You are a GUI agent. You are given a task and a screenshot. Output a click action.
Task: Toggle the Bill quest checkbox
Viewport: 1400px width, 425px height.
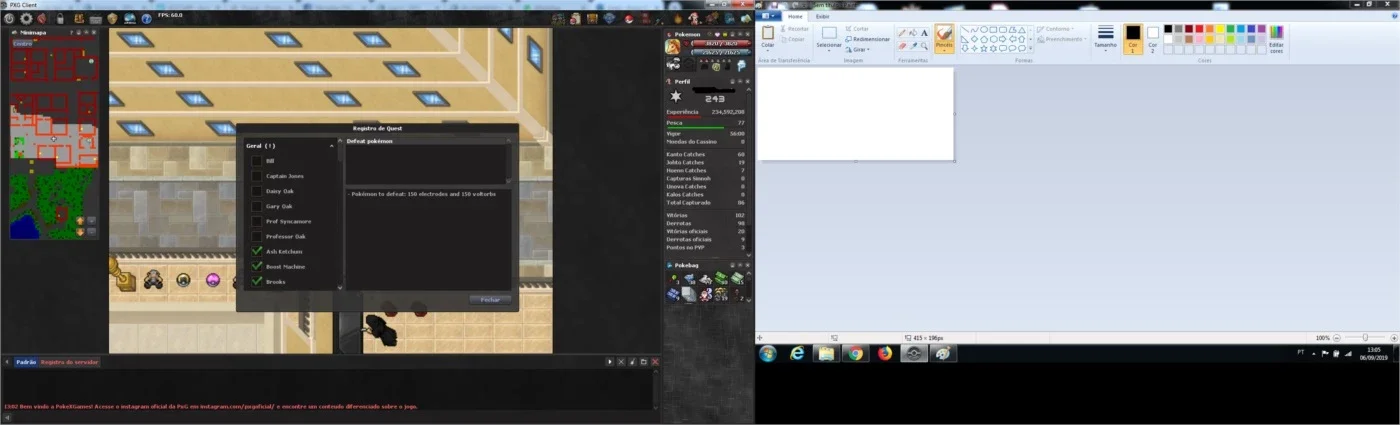coord(257,160)
